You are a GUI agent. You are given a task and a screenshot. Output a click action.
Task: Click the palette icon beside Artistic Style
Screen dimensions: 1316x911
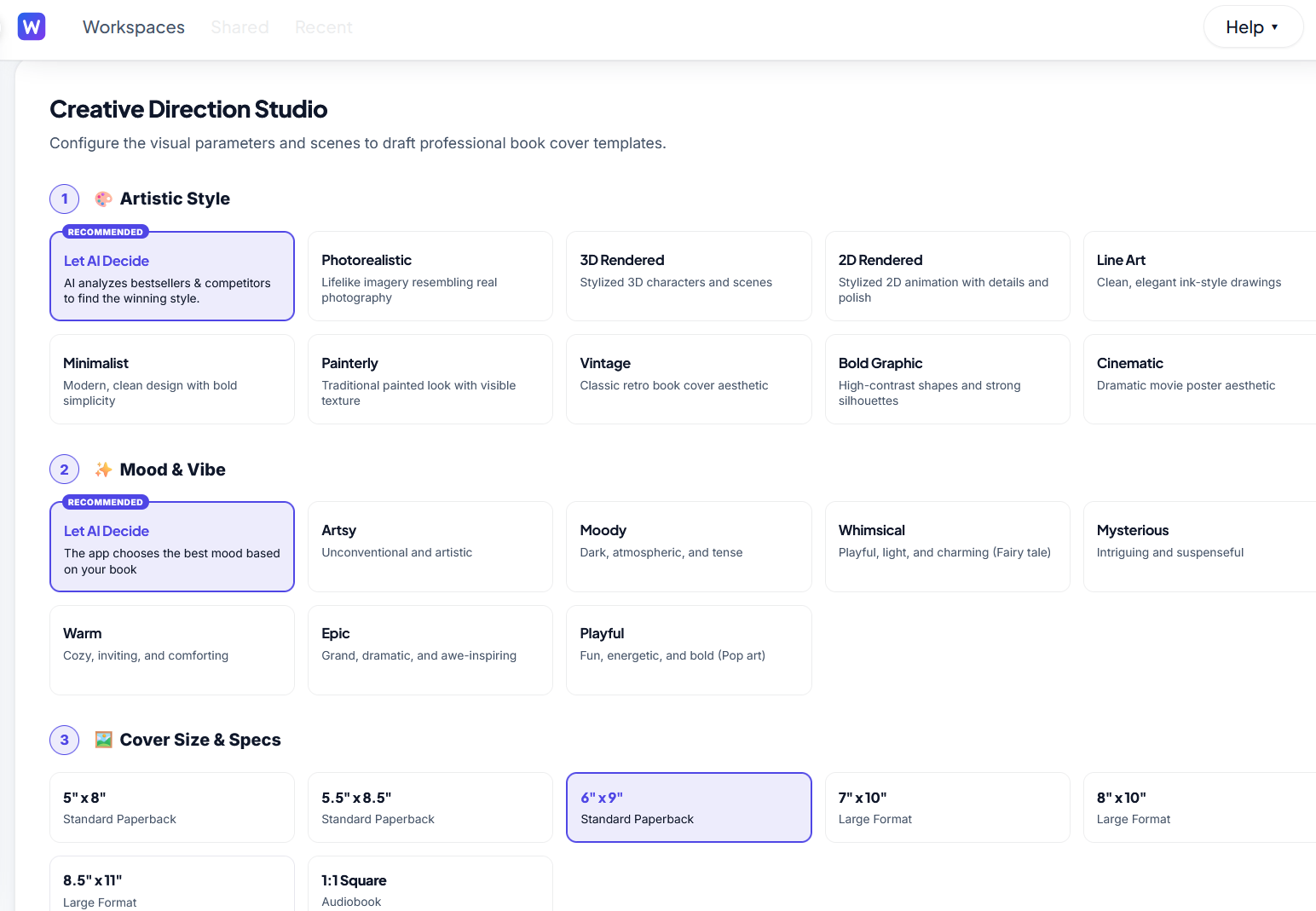[104, 199]
